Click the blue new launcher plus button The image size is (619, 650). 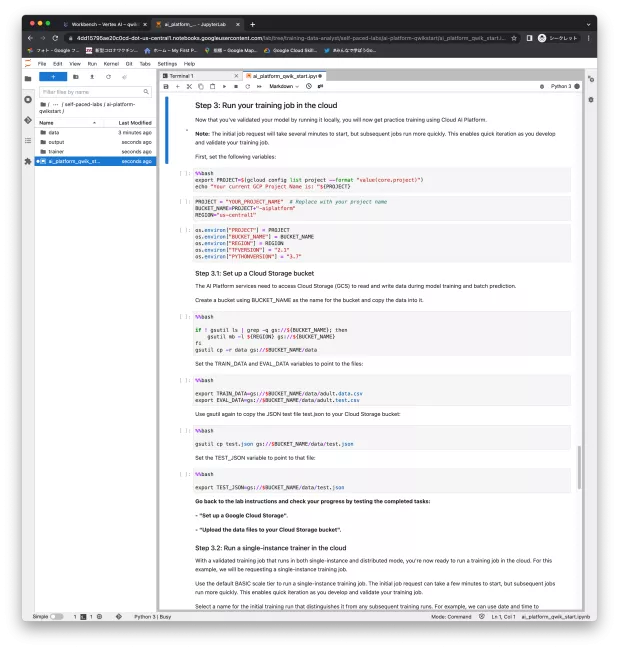pos(53,77)
